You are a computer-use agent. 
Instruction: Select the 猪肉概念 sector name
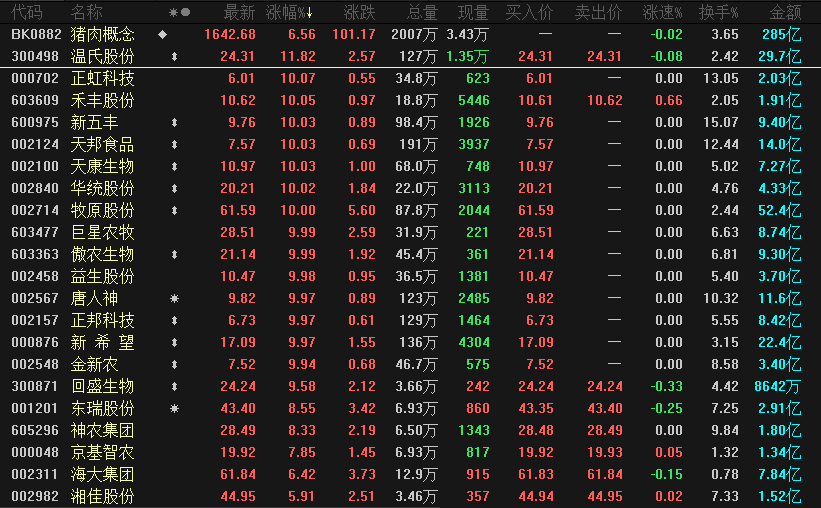point(103,35)
